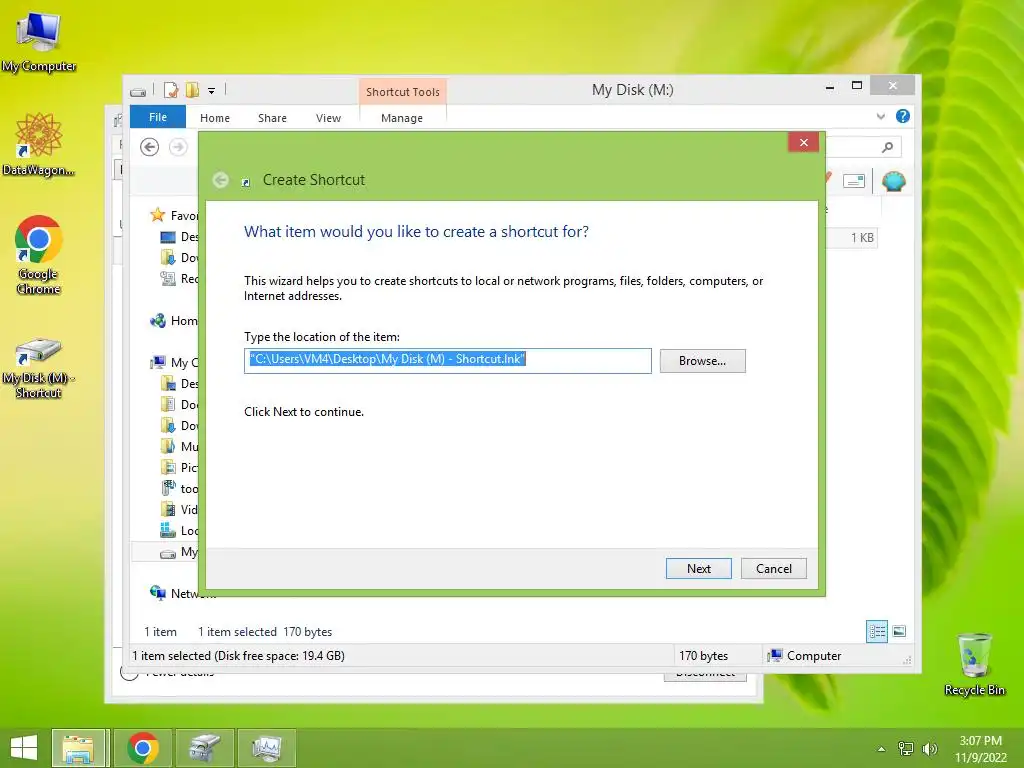The image size is (1024, 768).
Task: Click the Shortcut Tools contextual tab header
Action: coord(402,92)
